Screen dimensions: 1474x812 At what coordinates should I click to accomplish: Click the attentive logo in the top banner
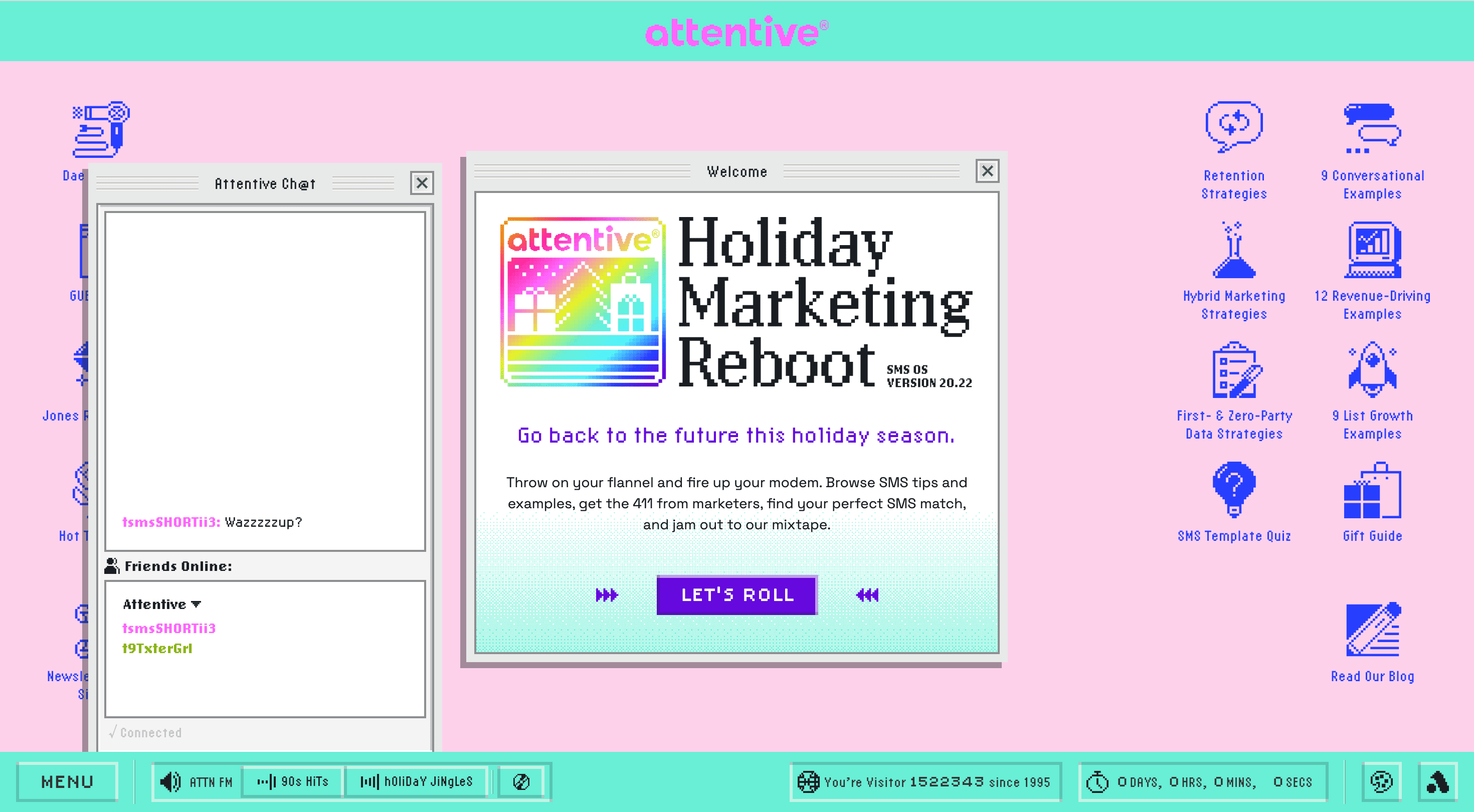tap(737, 32)
